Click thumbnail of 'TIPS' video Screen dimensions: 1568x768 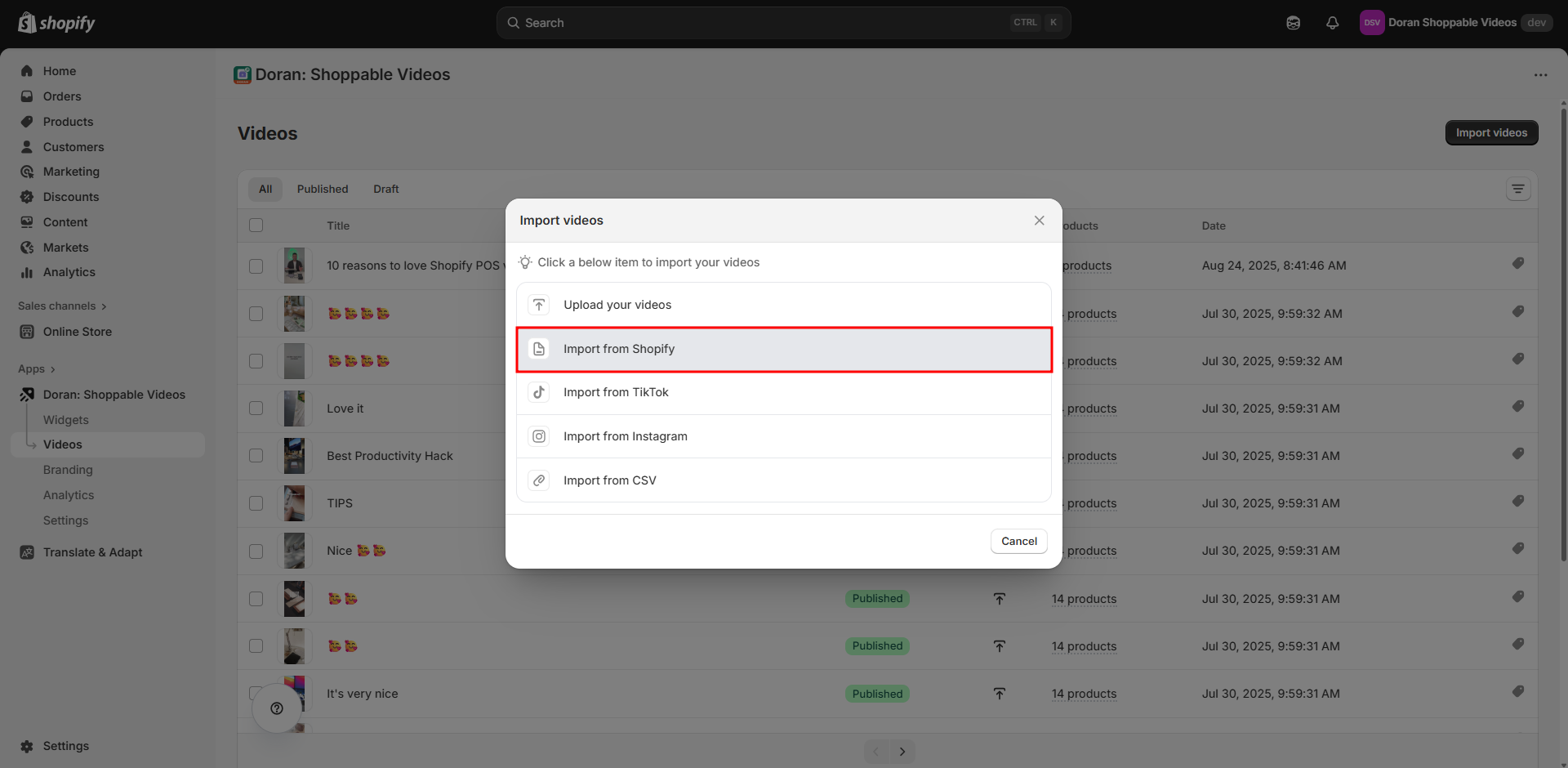(x=294, y=503)
